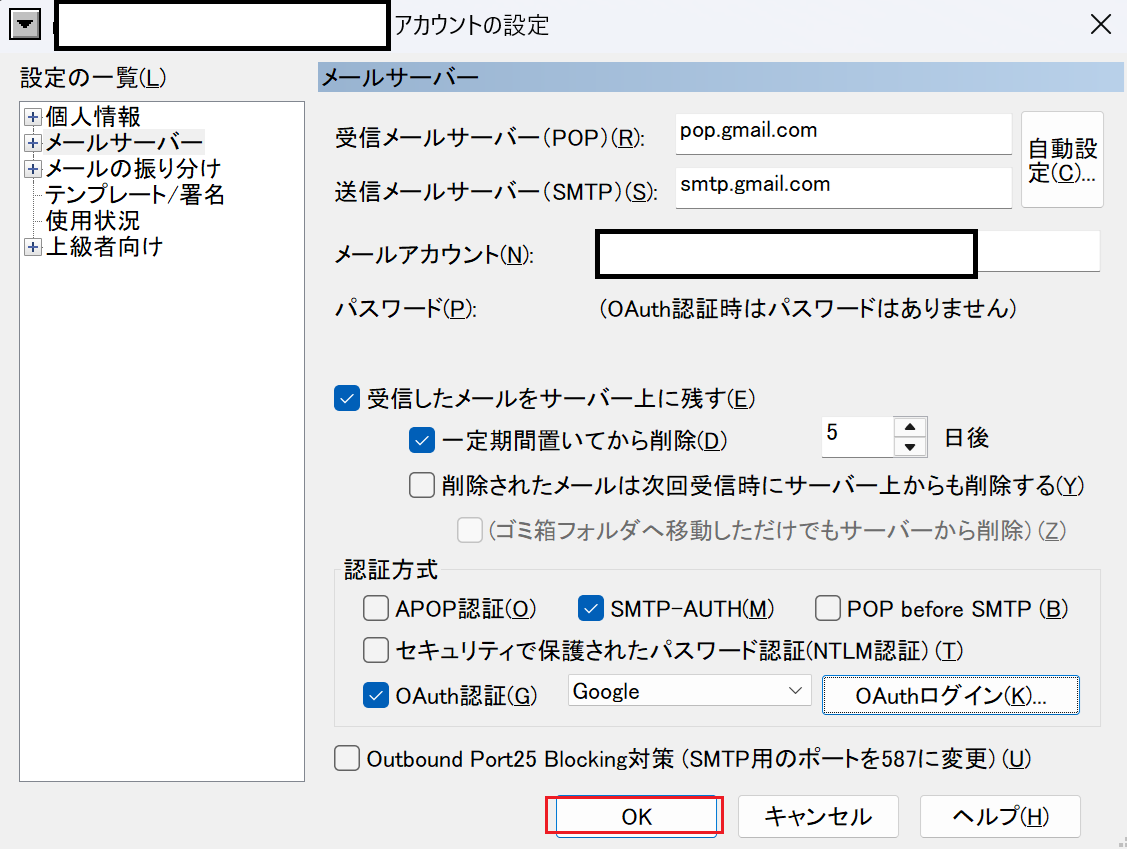The width and height of the screenshot is (1127, 854).
Task: Expand the メールサーバー tree node
Action: click(x=33, y=143)
